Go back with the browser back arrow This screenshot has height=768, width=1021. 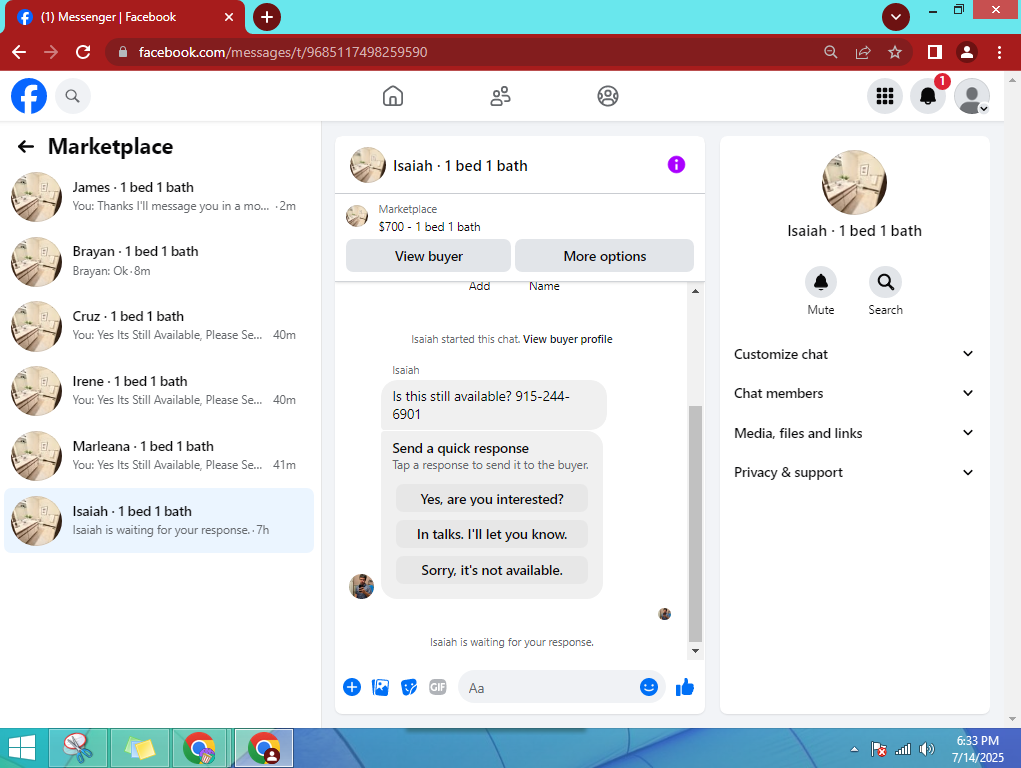click(x=19, y=52)
